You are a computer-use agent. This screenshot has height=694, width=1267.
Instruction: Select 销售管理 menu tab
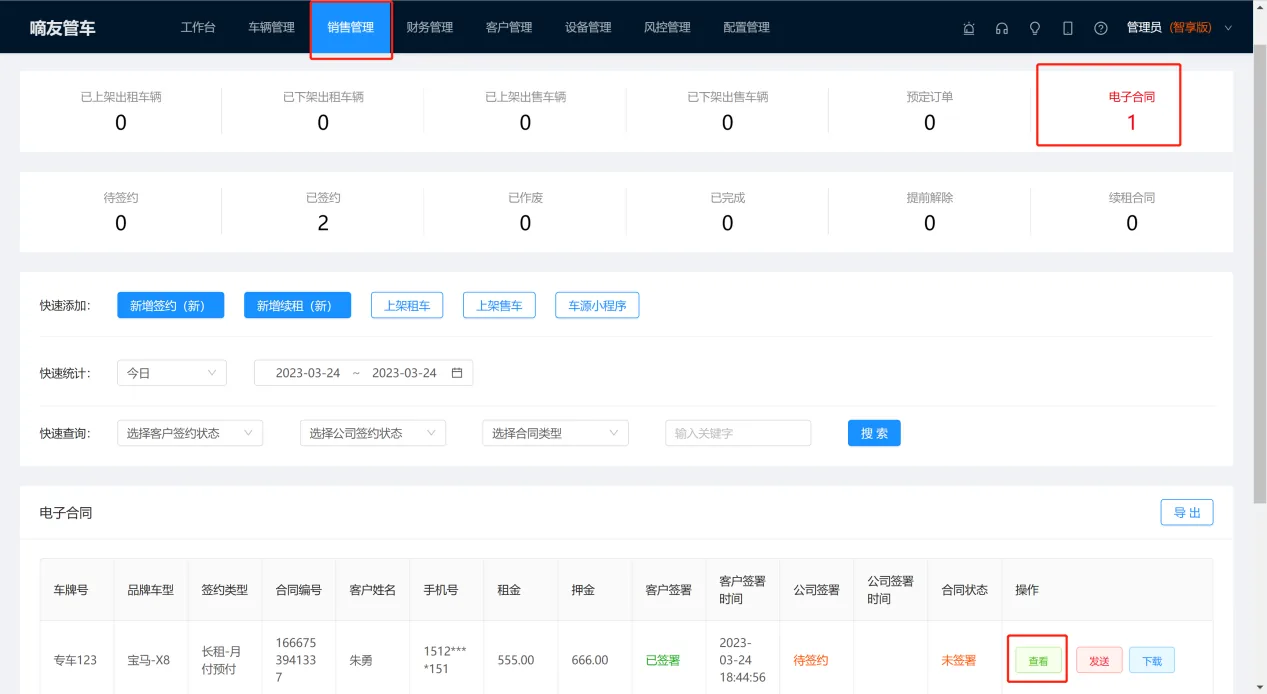(351, 28)
